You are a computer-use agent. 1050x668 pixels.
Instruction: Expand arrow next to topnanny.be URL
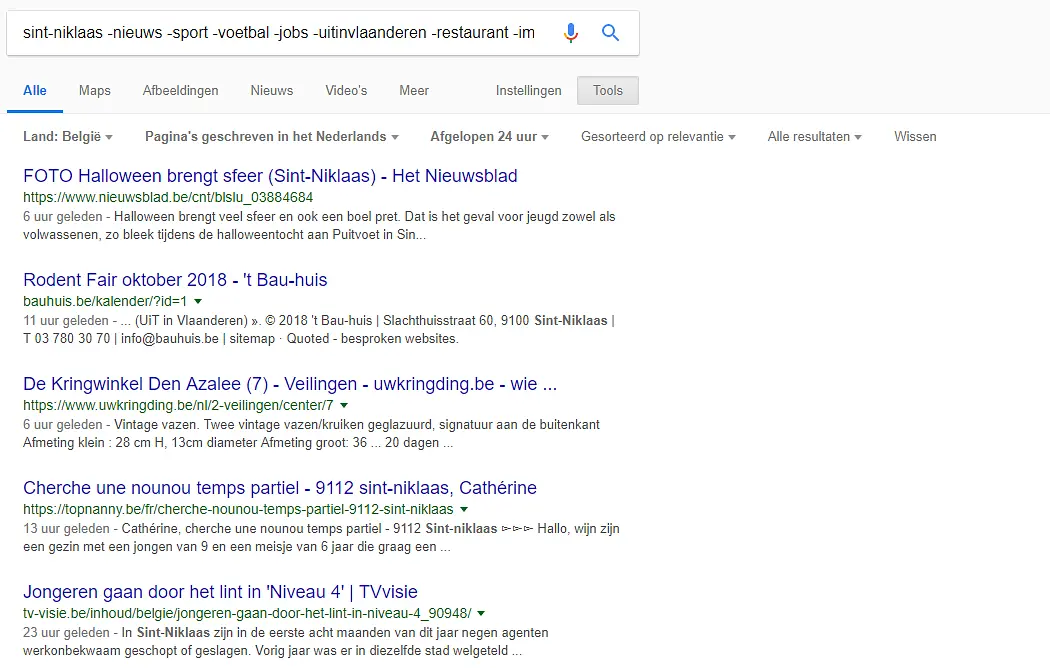click(x=464, y=509)
